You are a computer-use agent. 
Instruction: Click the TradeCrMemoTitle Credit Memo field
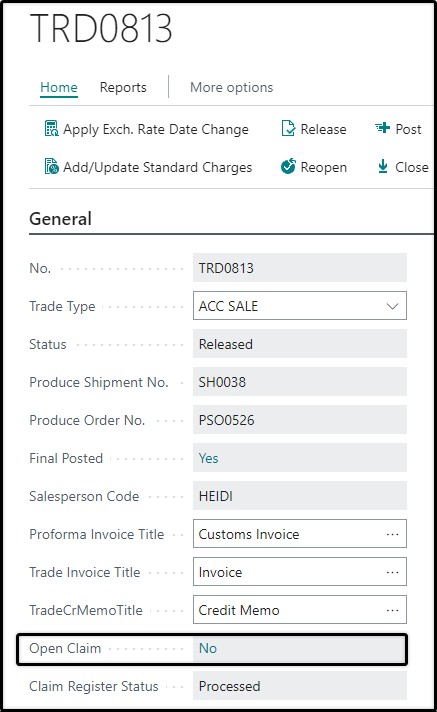pyautogui.click(x=300, y=610)
